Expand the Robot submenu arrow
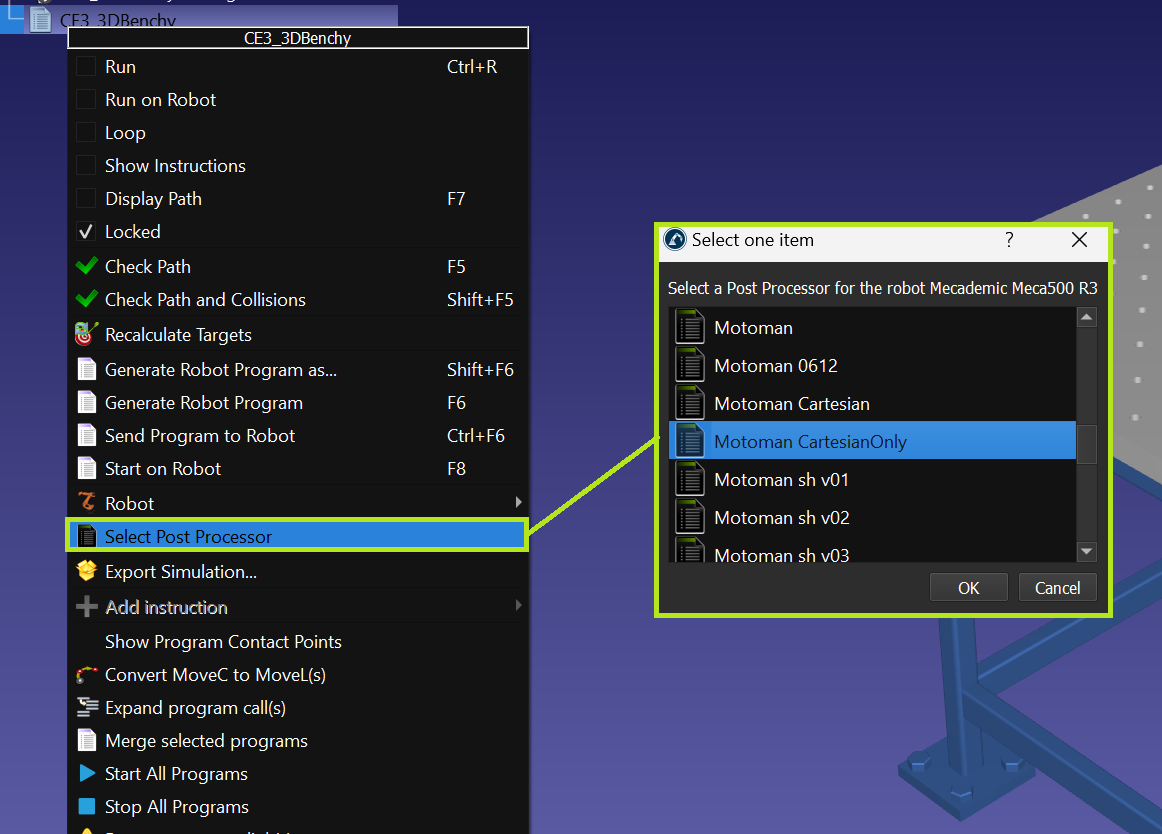Image resolution: width=1162 pixels, height=834 pixels. [x=517, y=502]
